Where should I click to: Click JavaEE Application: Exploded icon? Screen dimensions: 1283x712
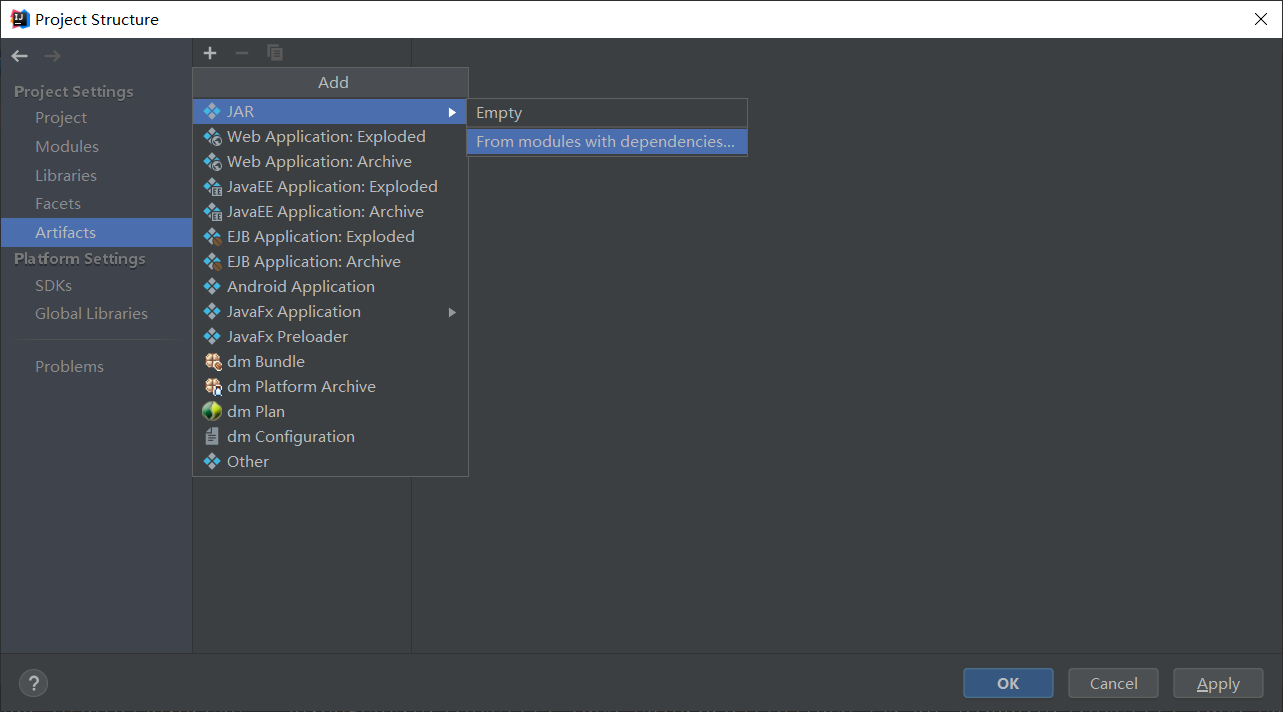tap(212, 187)
